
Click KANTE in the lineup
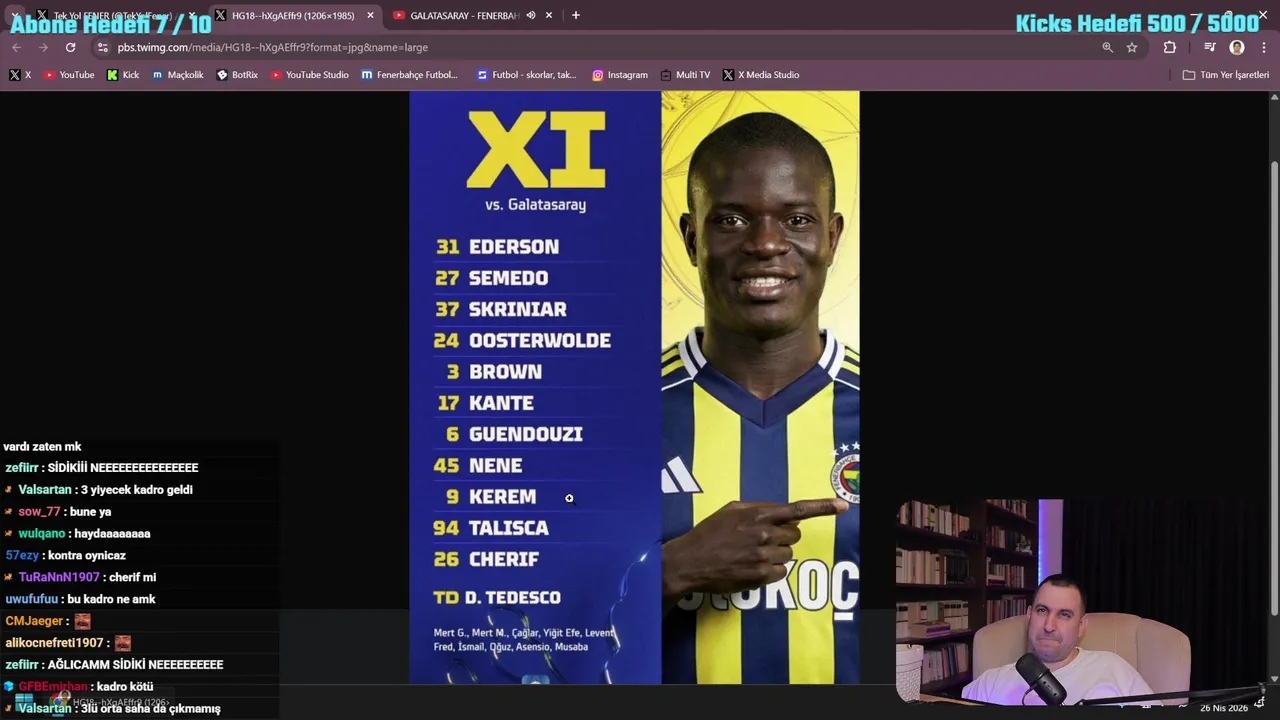click(x=501, y=403)
